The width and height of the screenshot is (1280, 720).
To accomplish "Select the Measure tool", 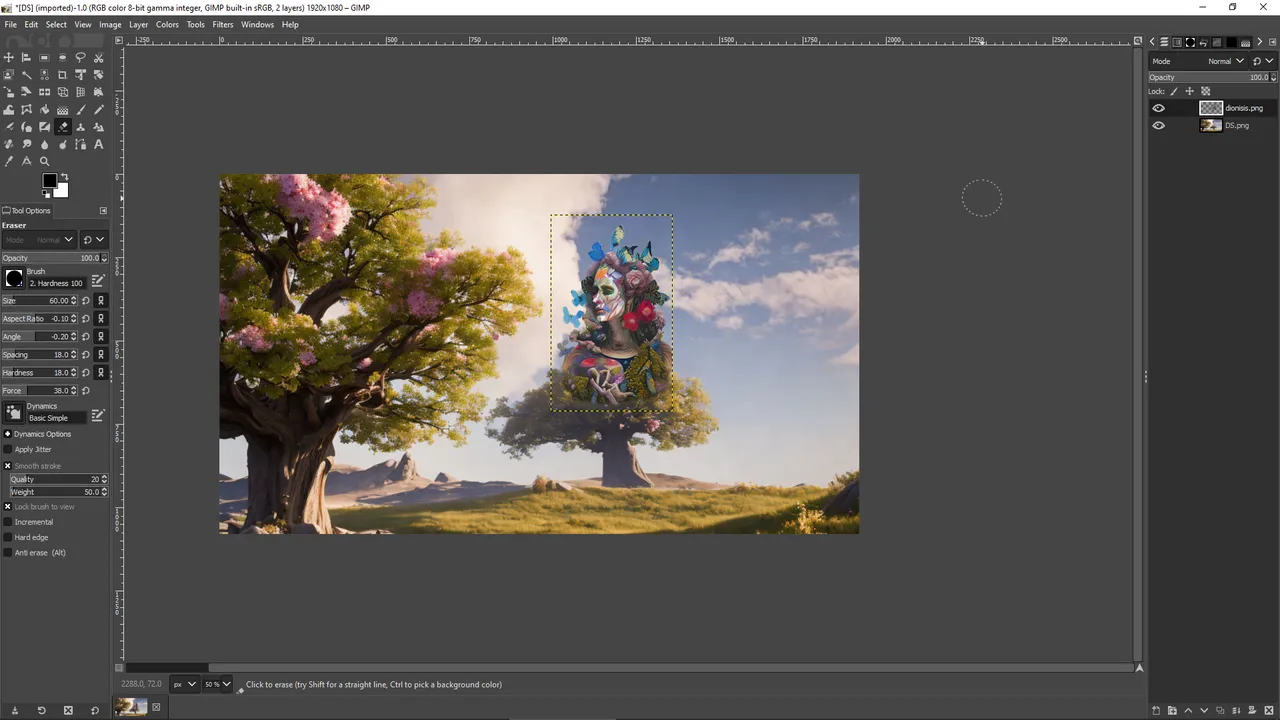I will click(26, 161).
